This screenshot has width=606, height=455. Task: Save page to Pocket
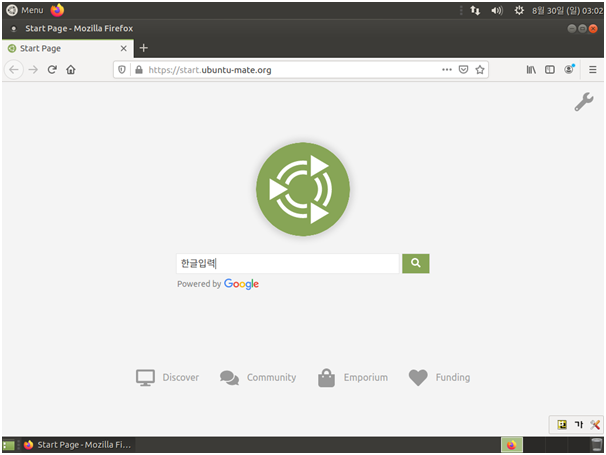463,70
